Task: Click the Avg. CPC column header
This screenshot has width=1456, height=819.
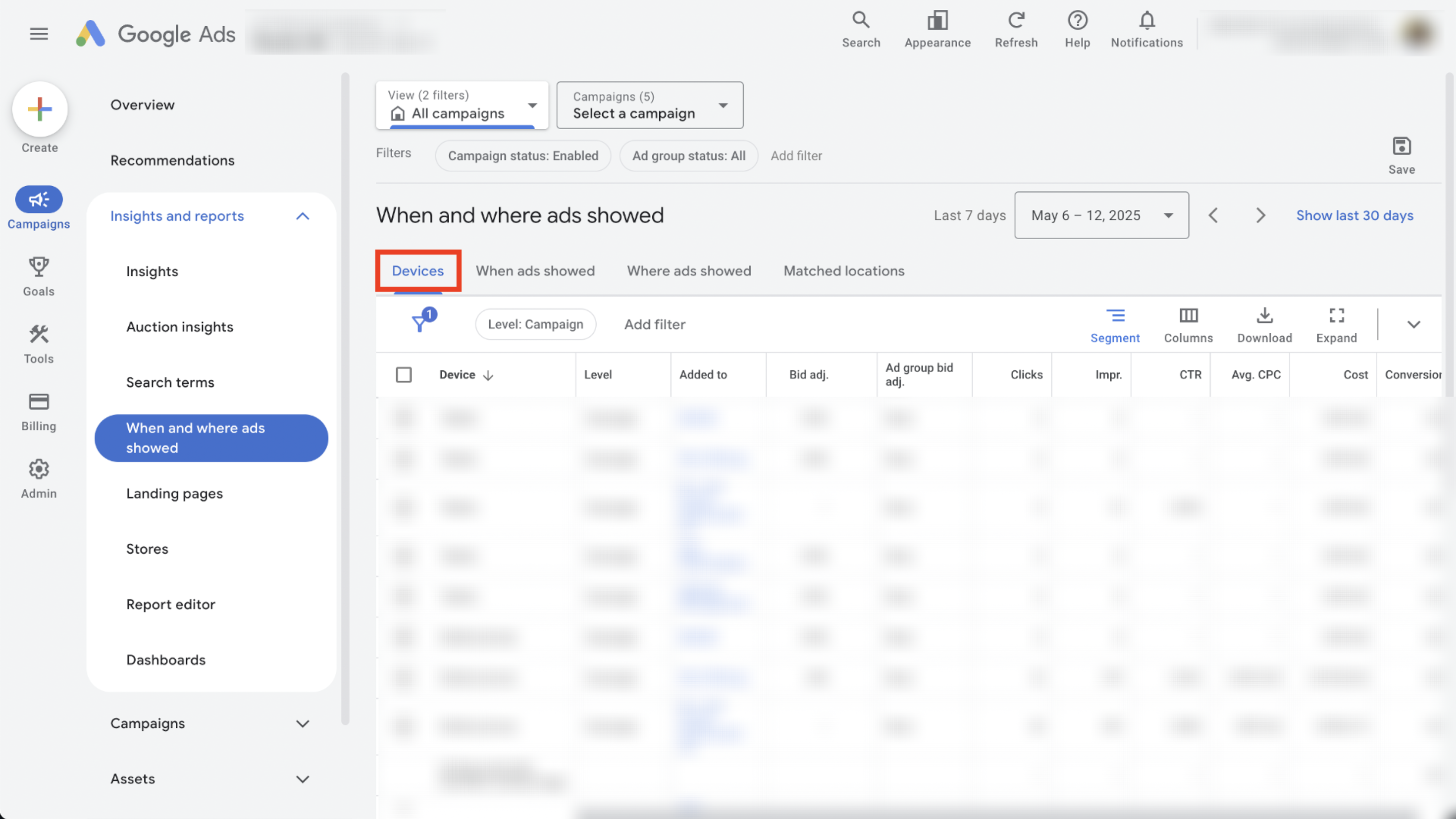Action: pos(1256,375)
